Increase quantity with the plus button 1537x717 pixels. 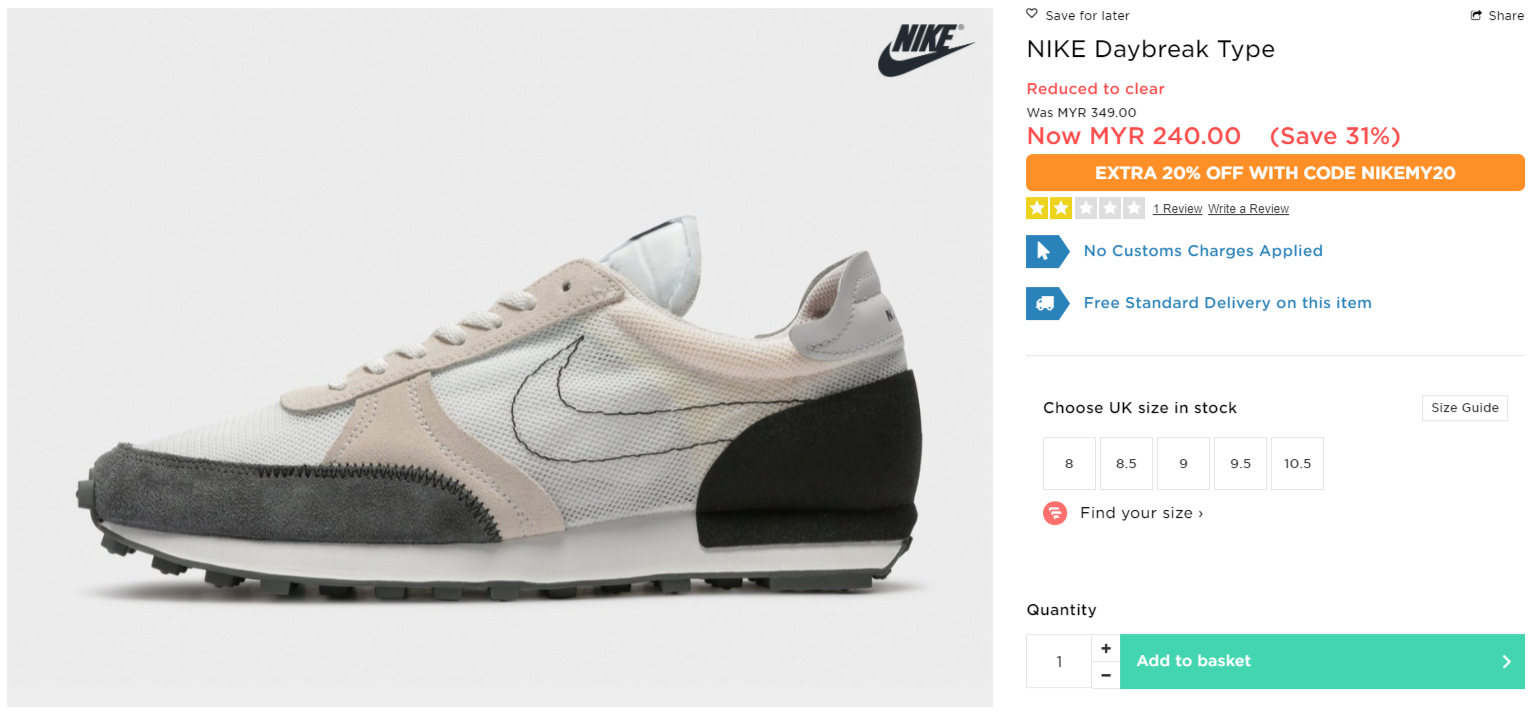(x=1105, y=648)
